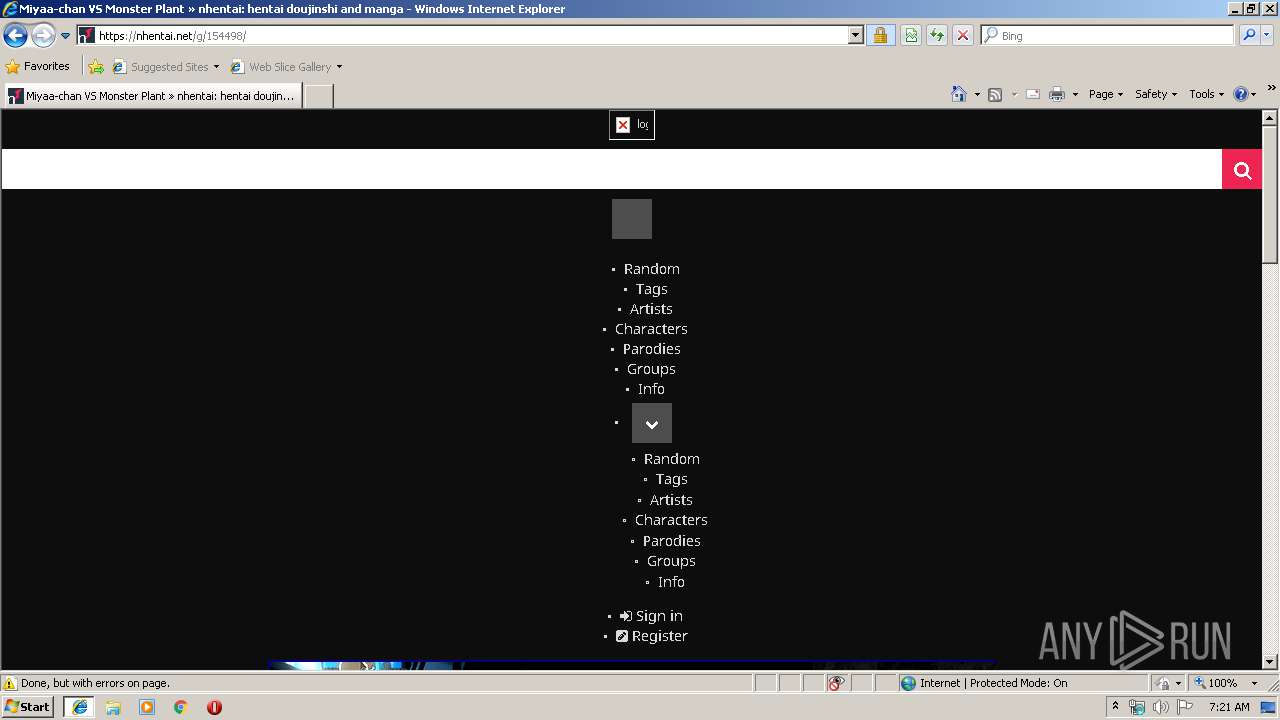
Task: Click the page error warning icon
Action: click(10, 683)
